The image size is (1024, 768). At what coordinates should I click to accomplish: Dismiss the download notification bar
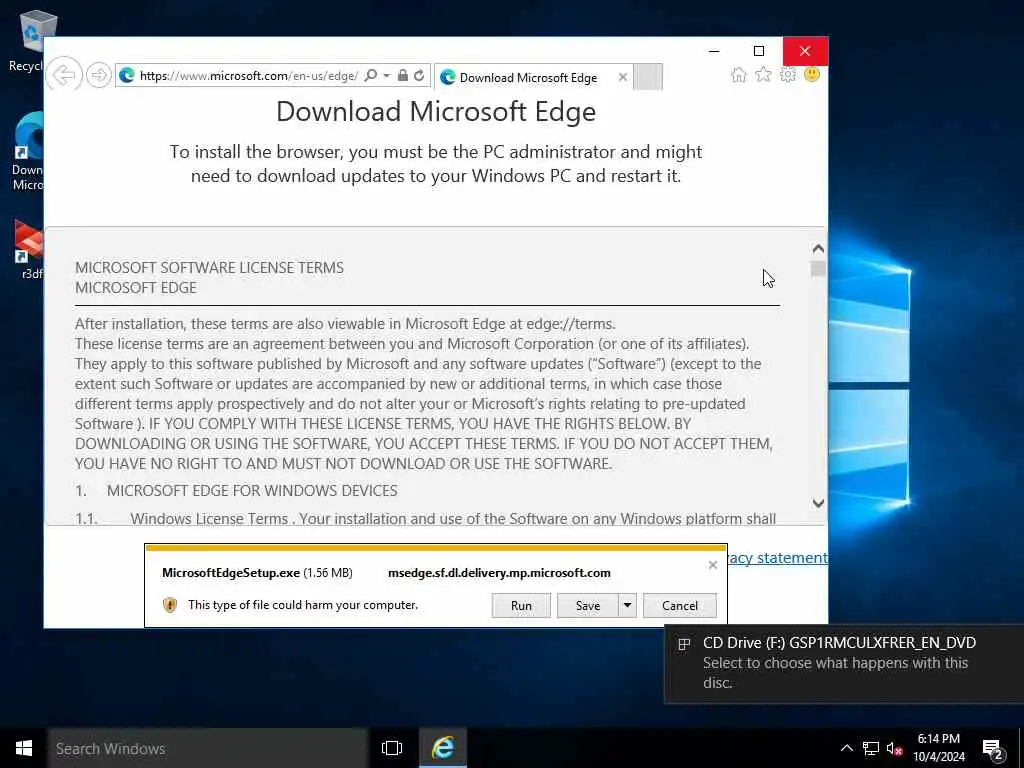[712, 565]
